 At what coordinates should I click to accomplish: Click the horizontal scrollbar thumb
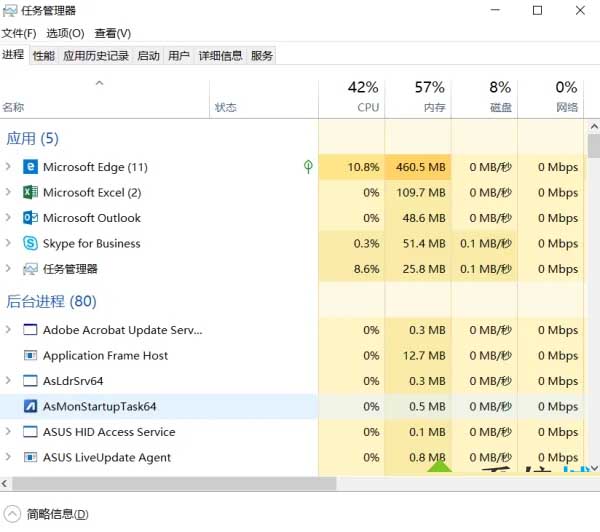(174, 483)
